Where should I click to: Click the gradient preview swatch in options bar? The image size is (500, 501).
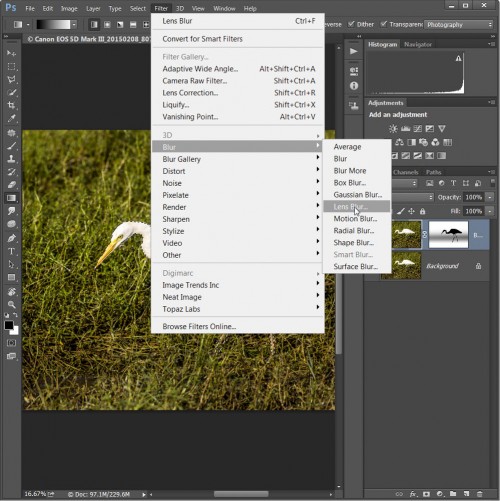[x=53, y=24]
